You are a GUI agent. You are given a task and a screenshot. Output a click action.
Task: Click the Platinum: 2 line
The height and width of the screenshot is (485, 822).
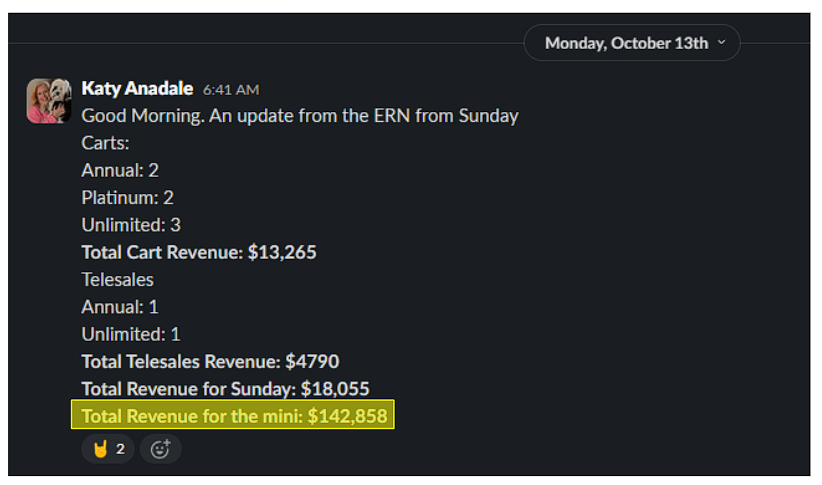click(x=127, y=198)
